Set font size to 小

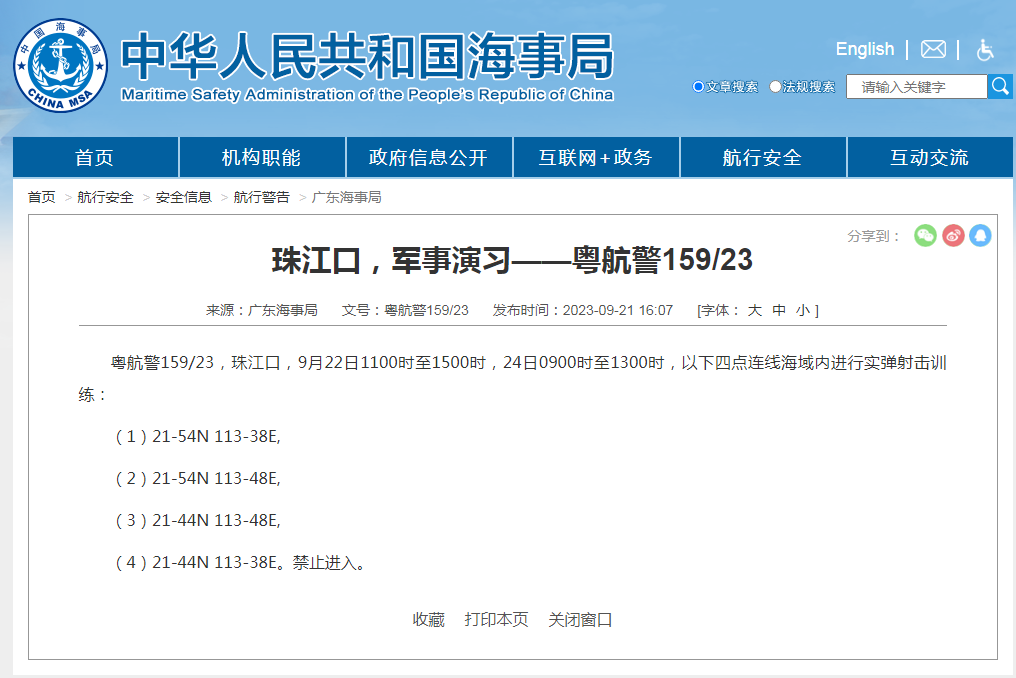tap(803, 310)
